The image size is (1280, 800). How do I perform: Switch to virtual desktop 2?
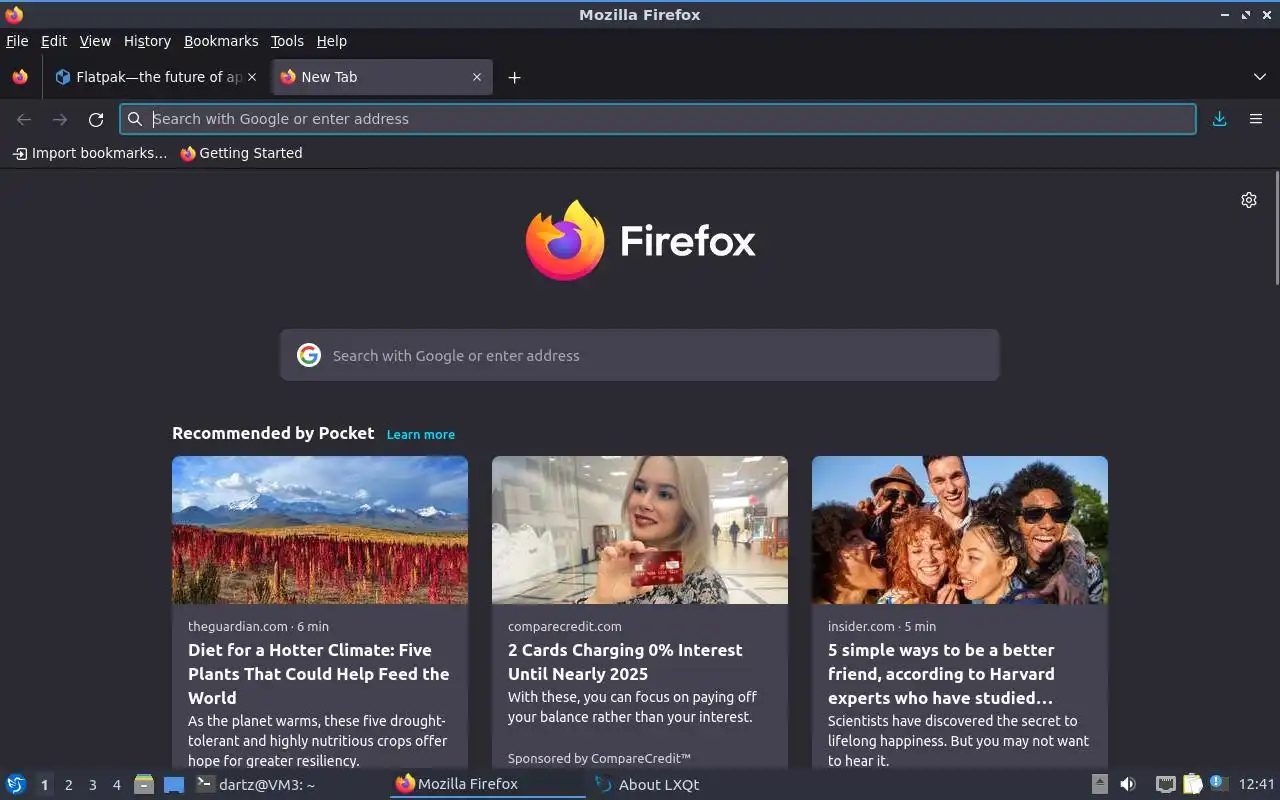[68, 785]
